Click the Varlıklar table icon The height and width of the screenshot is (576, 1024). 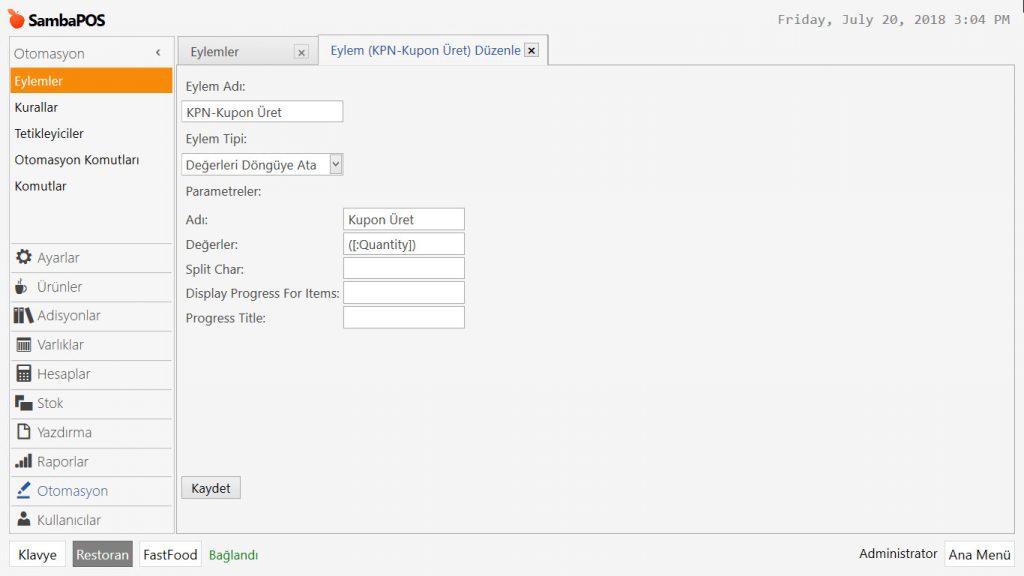pyautogui.click(x=24, y=345)
